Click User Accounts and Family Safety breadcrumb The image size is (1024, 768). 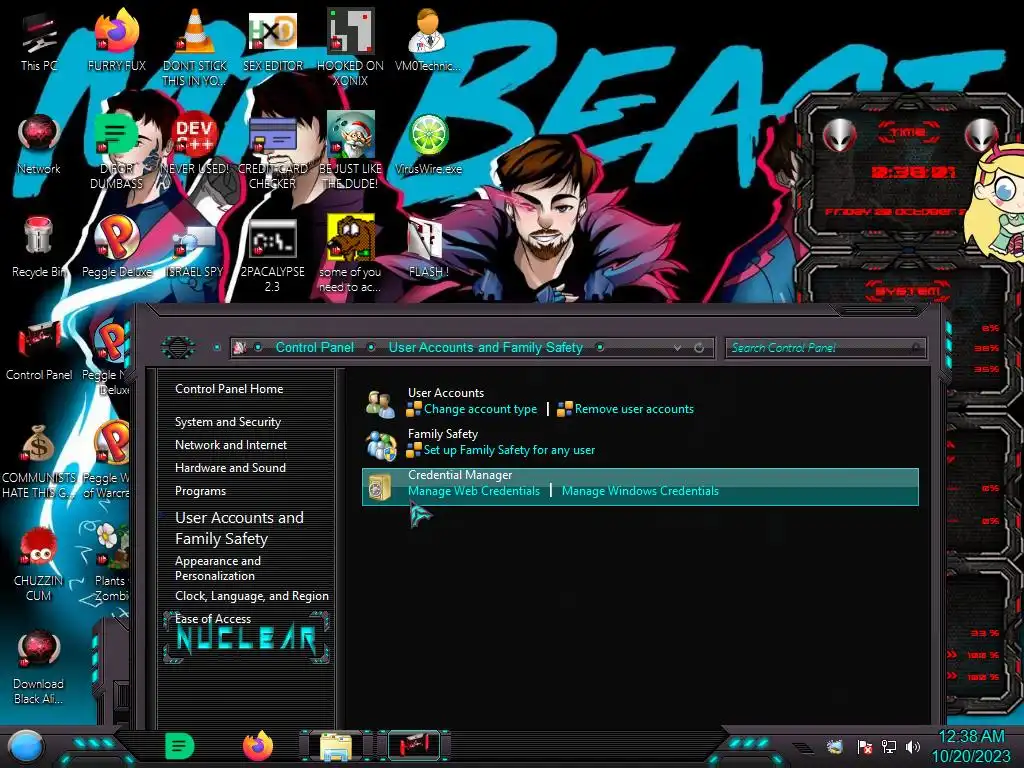485,347
